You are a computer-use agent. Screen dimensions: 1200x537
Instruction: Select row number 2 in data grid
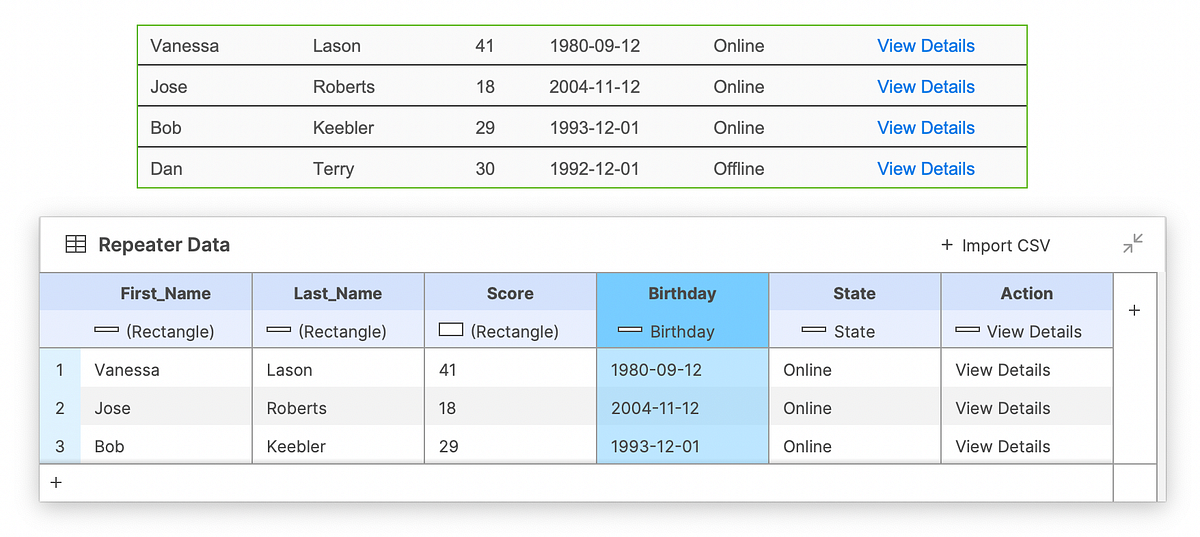[60, 408]
